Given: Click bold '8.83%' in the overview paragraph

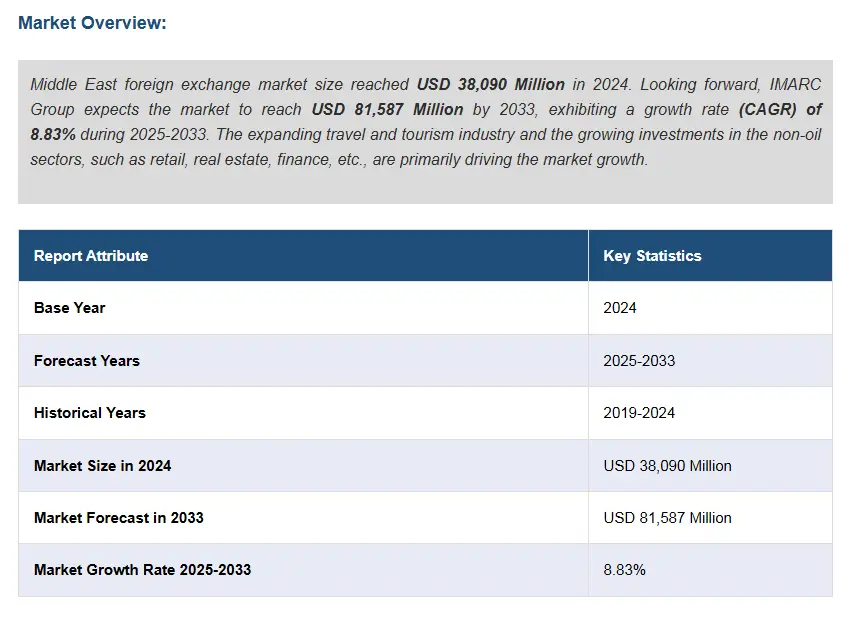Looking at the screenshot, I should pos(53,135).
